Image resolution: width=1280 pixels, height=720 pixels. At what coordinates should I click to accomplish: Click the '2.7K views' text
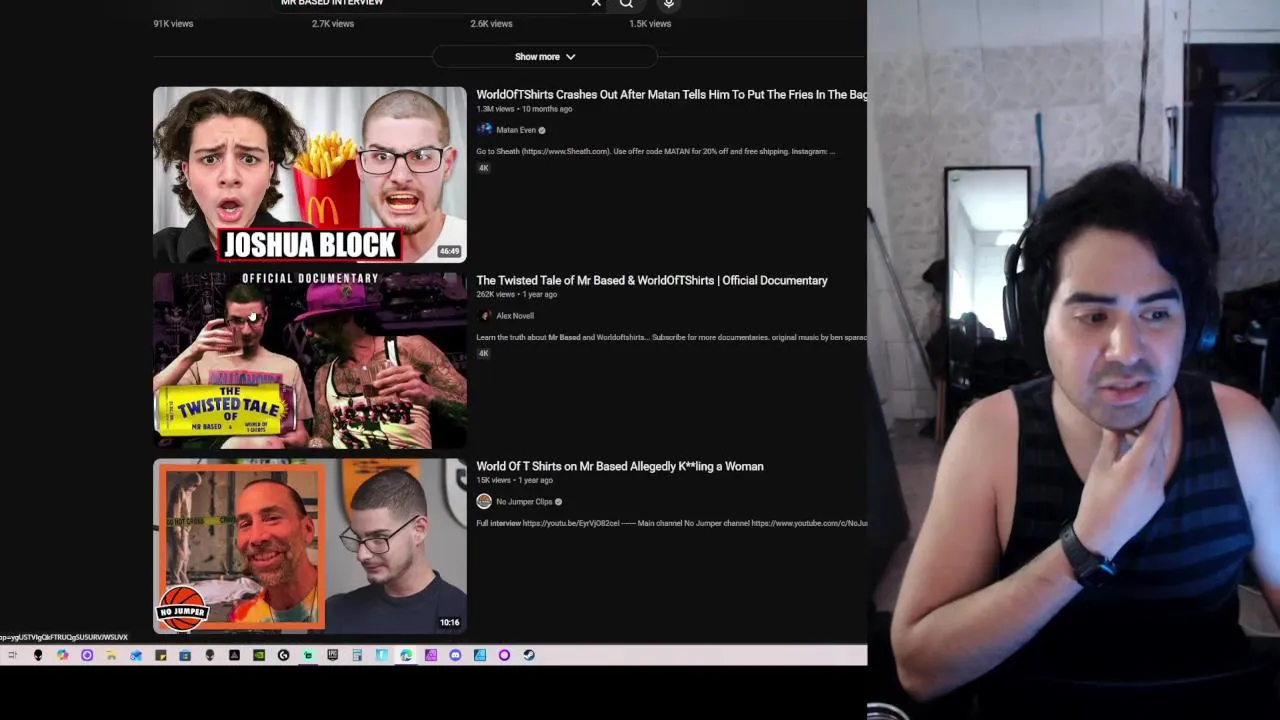click(333, 24)
